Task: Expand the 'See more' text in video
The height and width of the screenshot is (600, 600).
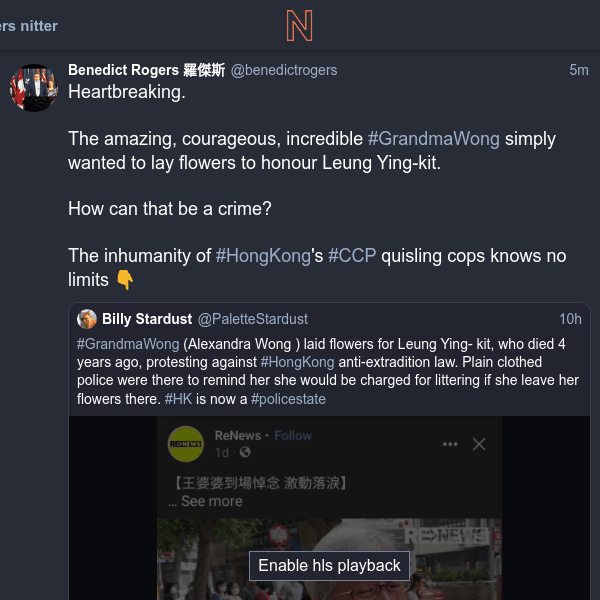Action: click(x=212, y=501)
